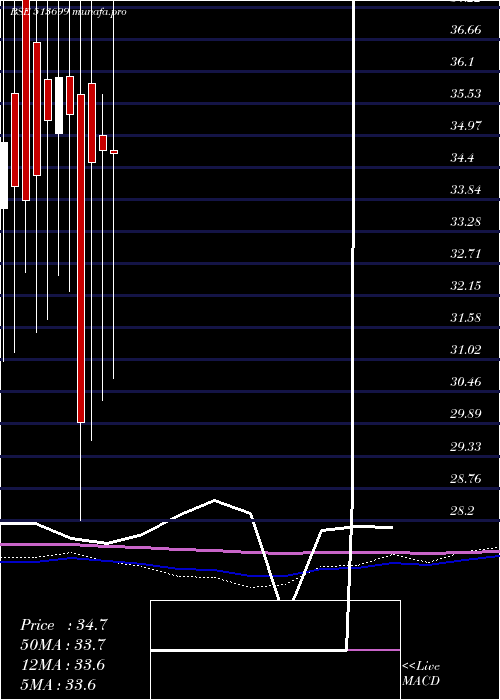Click the <<Live MACD label
Viewport: 500px width, 700px height.
(421, 674)
